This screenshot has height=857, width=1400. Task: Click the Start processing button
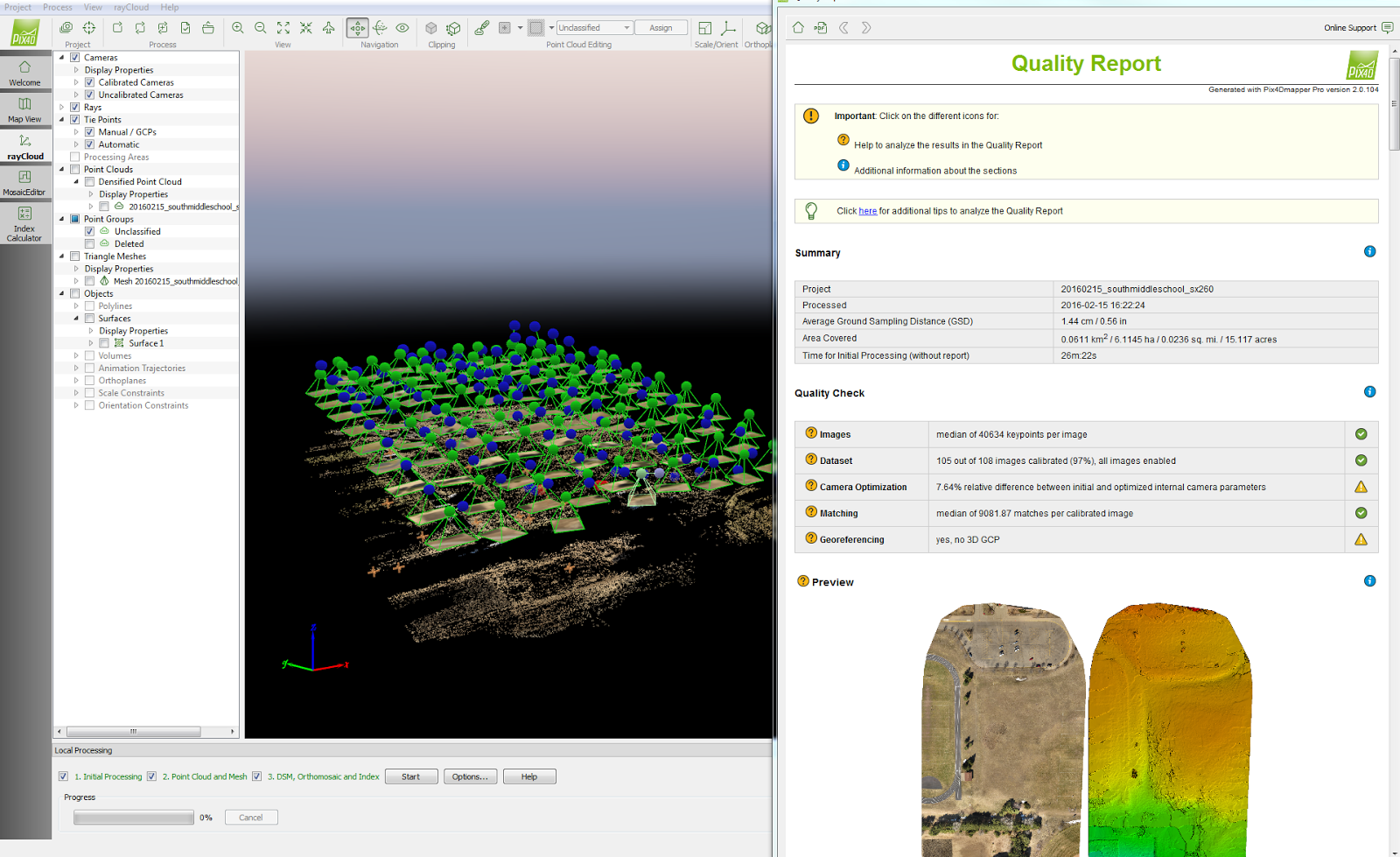point(410,776)
